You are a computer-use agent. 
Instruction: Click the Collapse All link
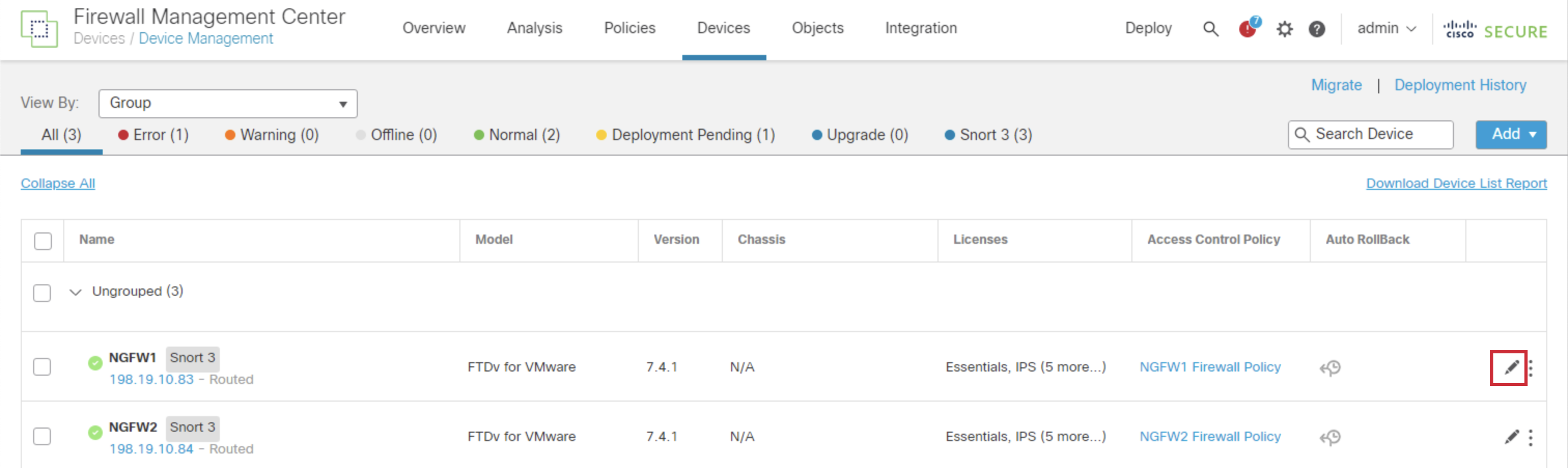coord(58,184)
